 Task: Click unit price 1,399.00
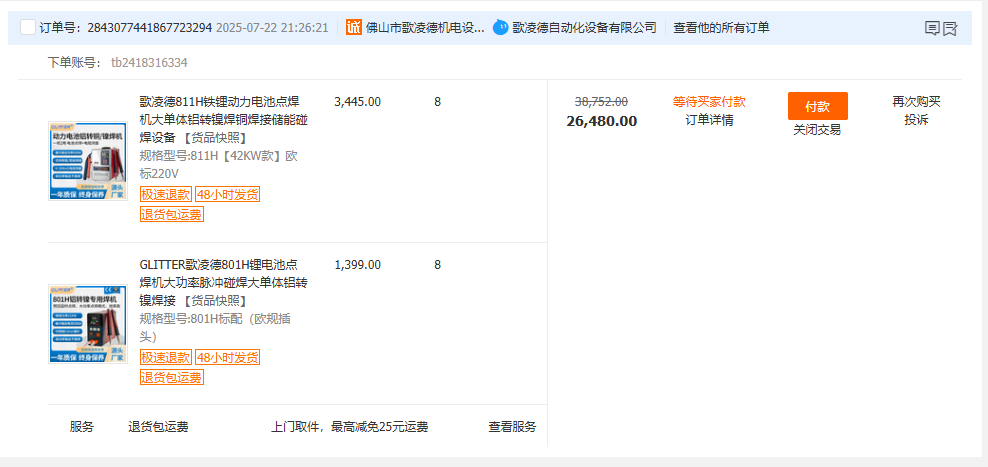coord(357,265)
